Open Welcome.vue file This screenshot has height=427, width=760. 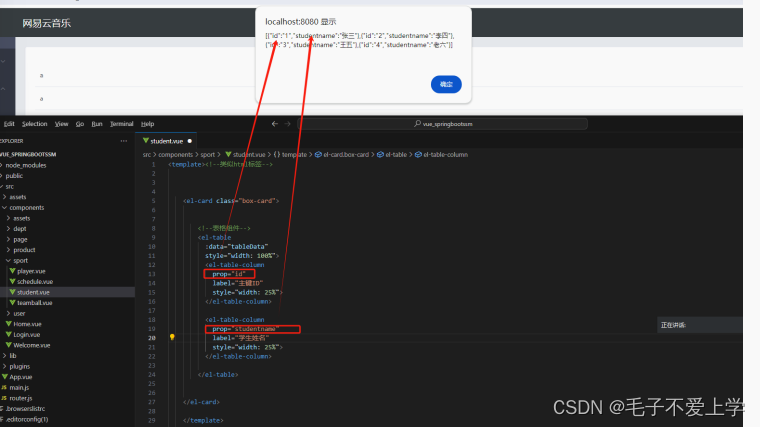pos(32,346)
